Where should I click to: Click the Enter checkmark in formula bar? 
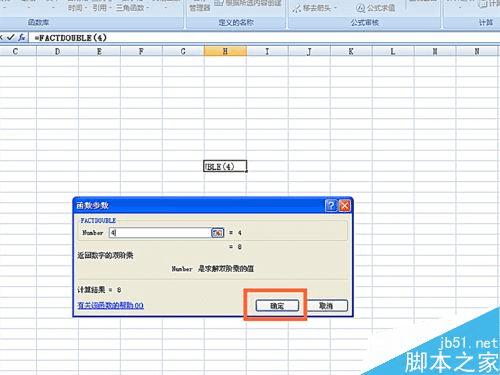(10, 37)
